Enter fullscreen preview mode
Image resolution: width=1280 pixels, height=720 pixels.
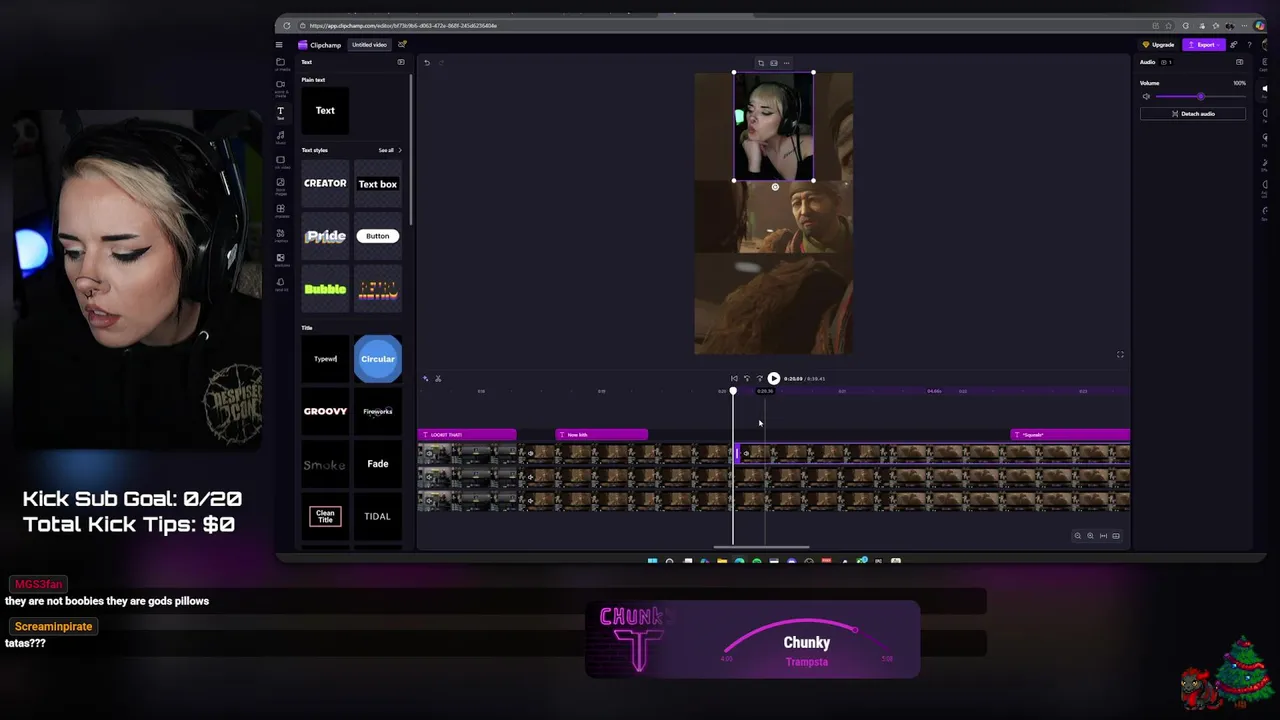click(x=1120, y=355)
